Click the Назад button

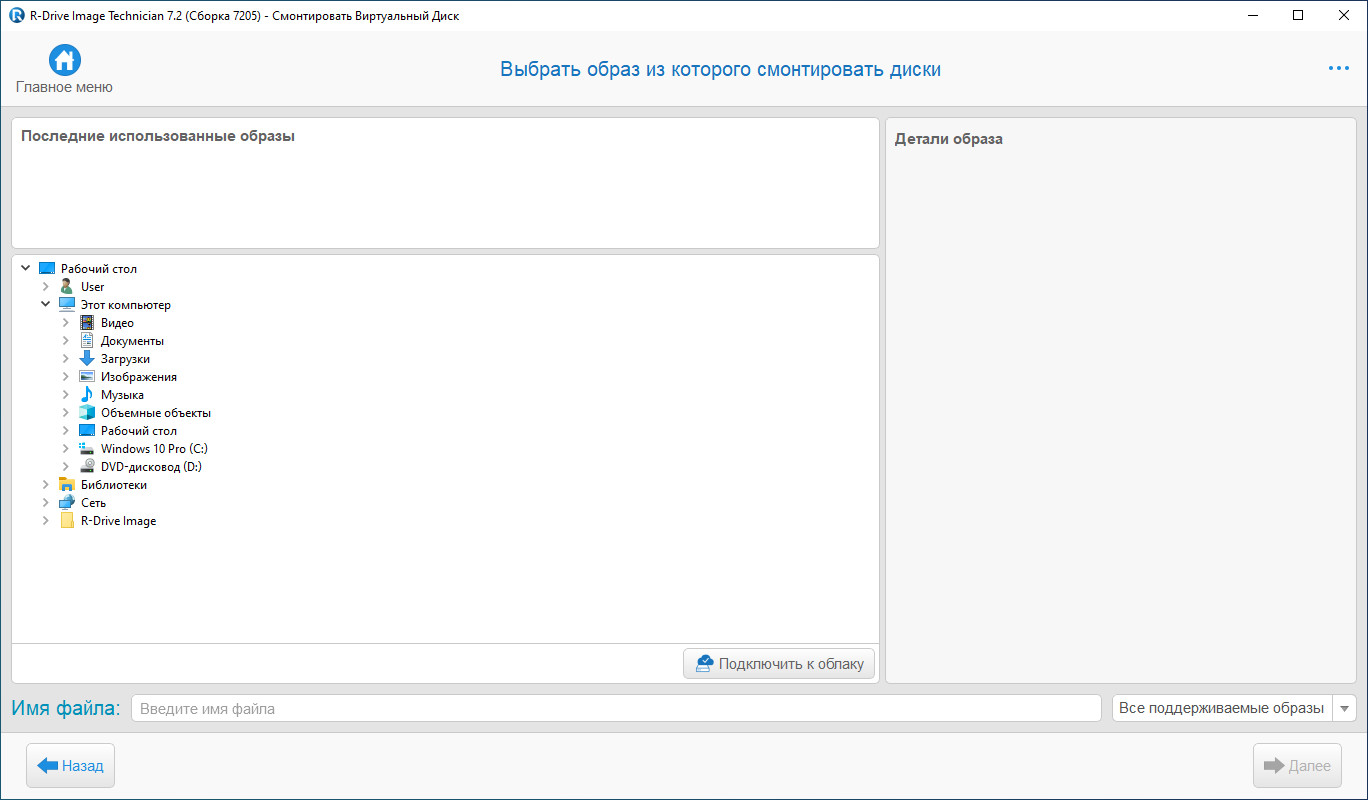[x=70, y=766]
